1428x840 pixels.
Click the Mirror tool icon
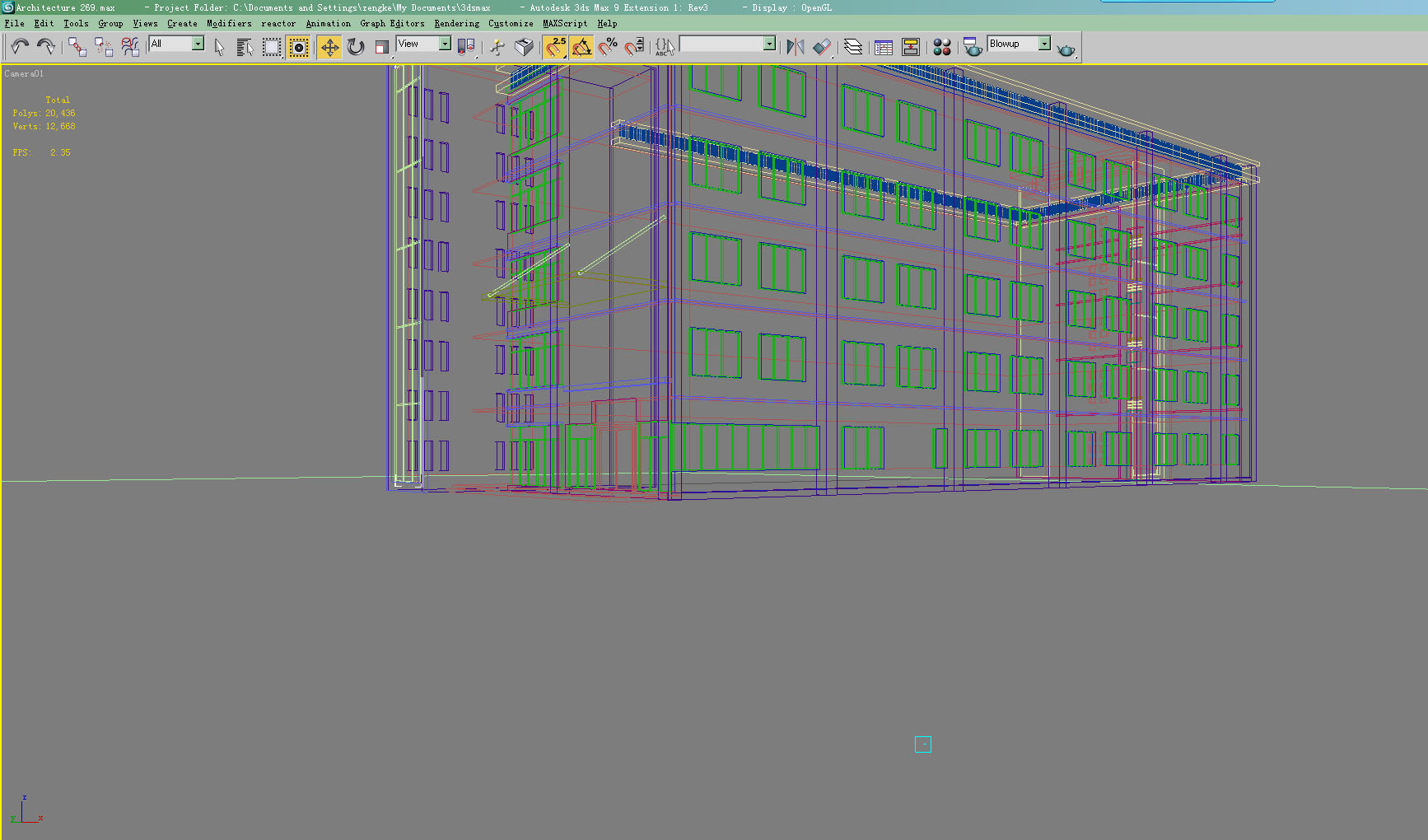[x=795, y=47]
